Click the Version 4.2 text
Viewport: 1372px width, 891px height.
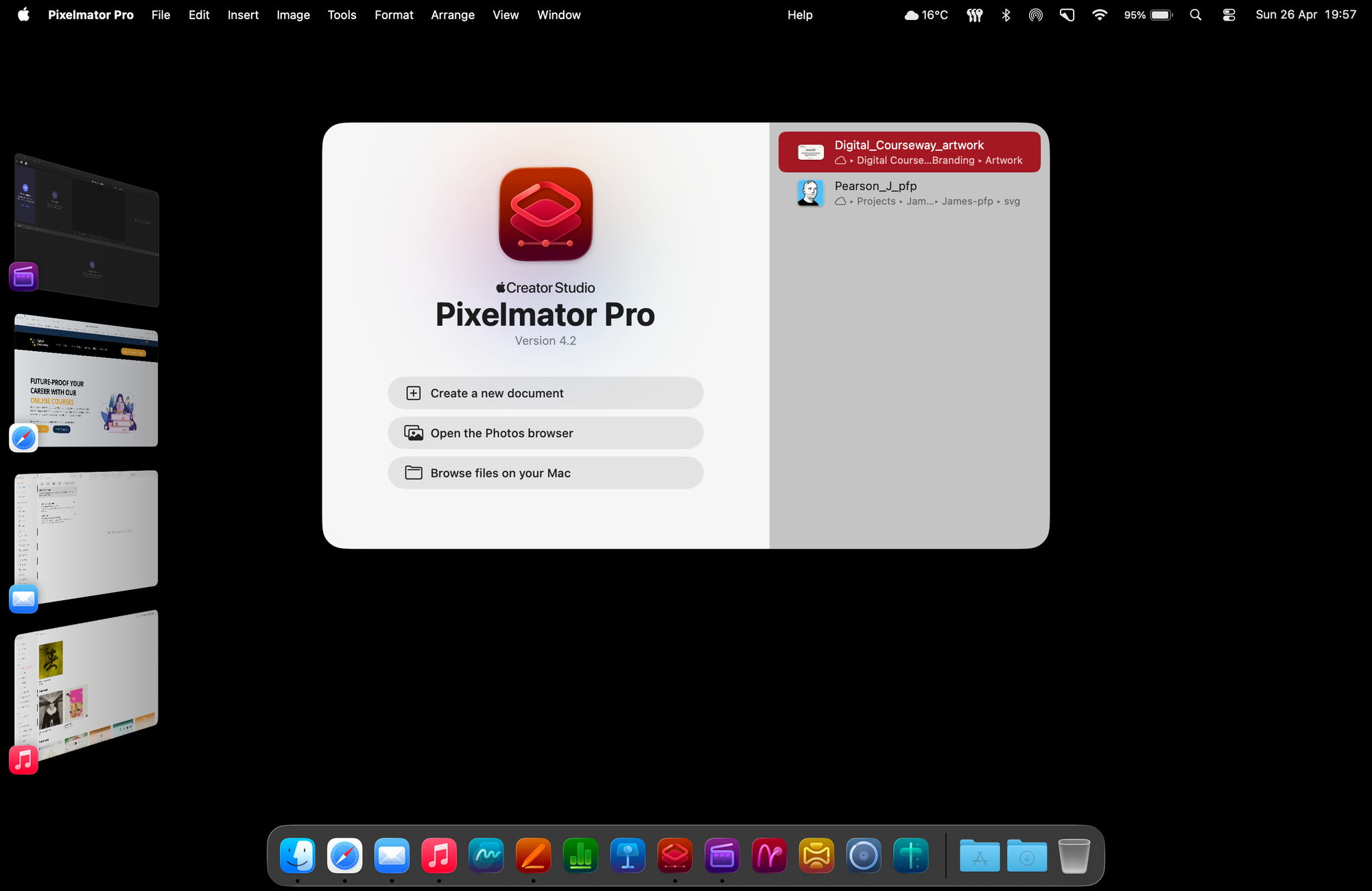point(545,341)
